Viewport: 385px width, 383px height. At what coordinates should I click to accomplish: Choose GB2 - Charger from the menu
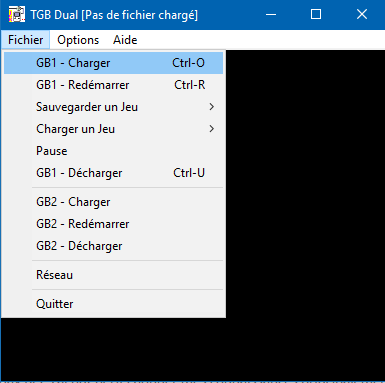(113, 202)
